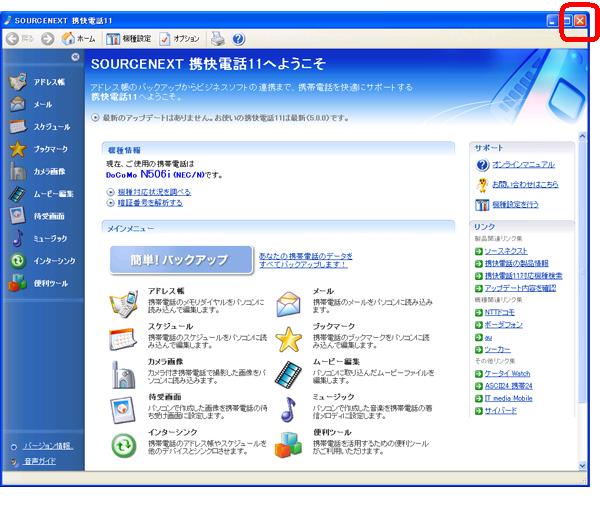Open メール in the left sidebar
Screen dimensions: 600x520
pyautogui.click(x=31, y=104)
